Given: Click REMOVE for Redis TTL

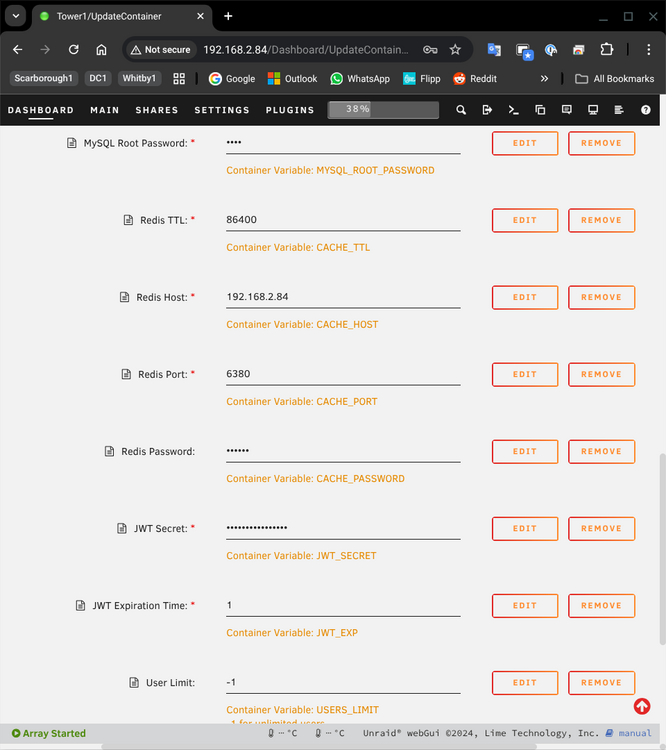Looking at the screenshot, I should coord(601,220).
